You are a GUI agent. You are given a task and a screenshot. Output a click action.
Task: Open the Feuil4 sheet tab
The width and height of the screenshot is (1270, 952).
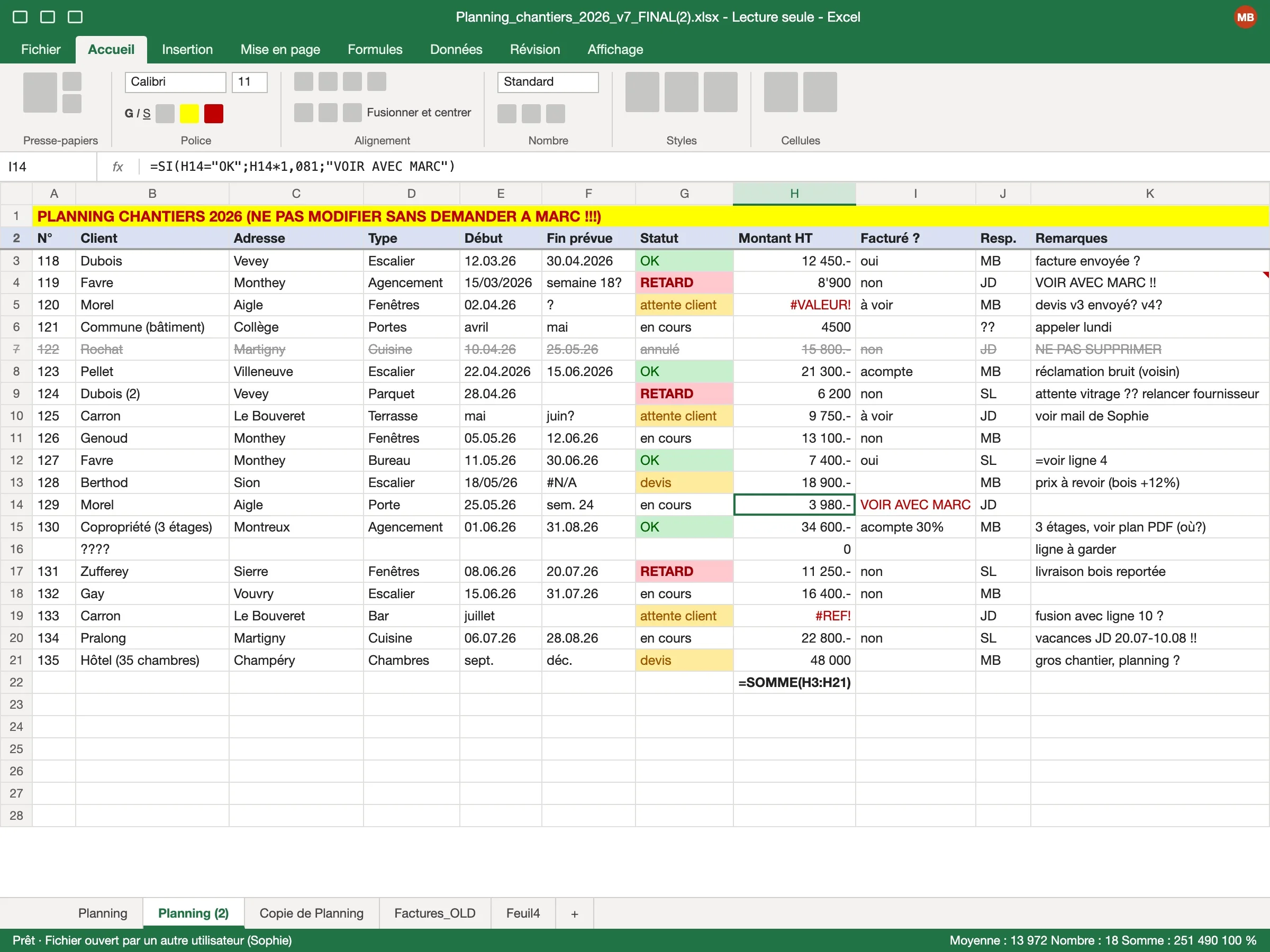[x=522, y=913]
